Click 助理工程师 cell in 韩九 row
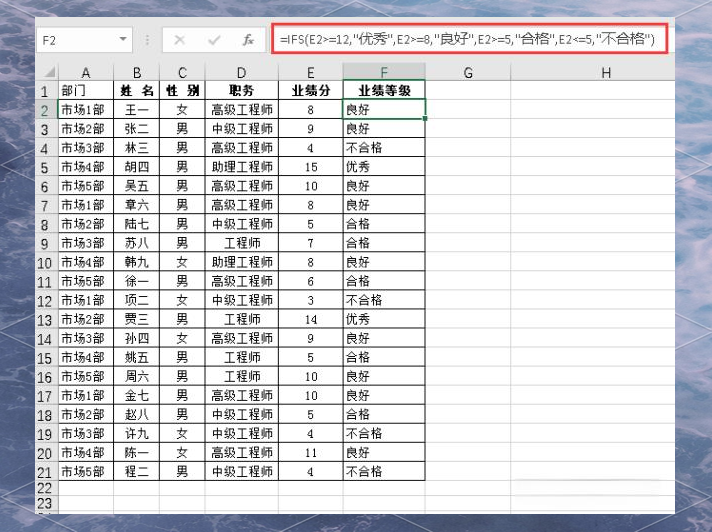This screenshot has height=532, width=712. [x=242, y=262]
